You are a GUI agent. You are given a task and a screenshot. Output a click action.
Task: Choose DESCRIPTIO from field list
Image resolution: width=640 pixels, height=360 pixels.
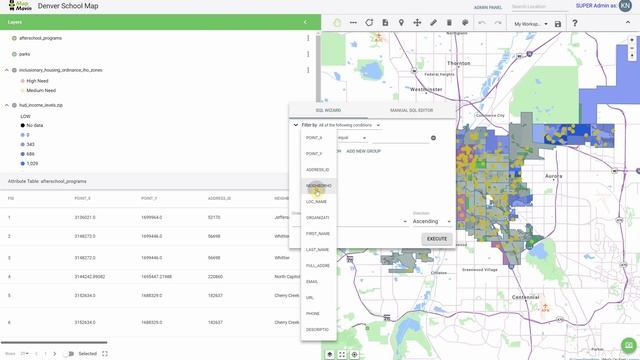tap(318, 329)
